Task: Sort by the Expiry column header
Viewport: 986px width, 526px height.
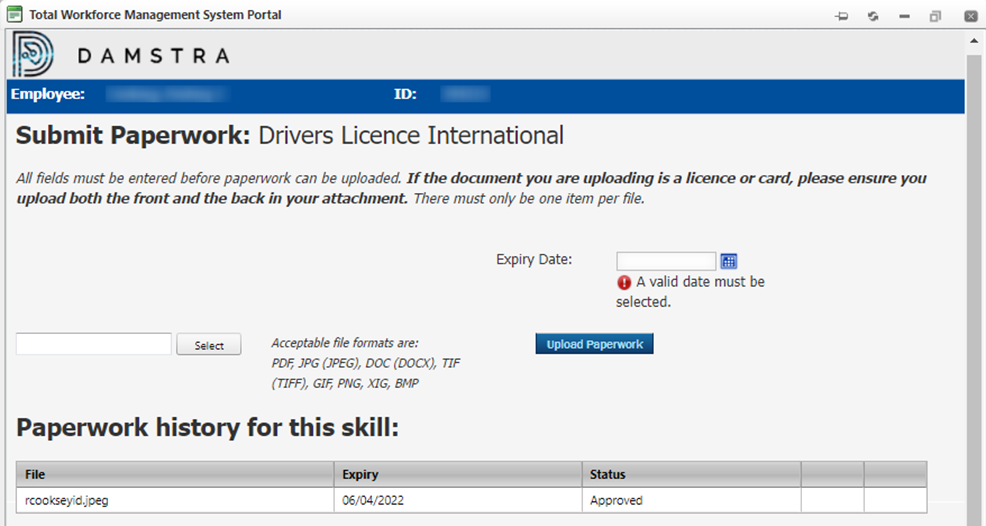Action: pyautogui.click(x=458, y=474)
